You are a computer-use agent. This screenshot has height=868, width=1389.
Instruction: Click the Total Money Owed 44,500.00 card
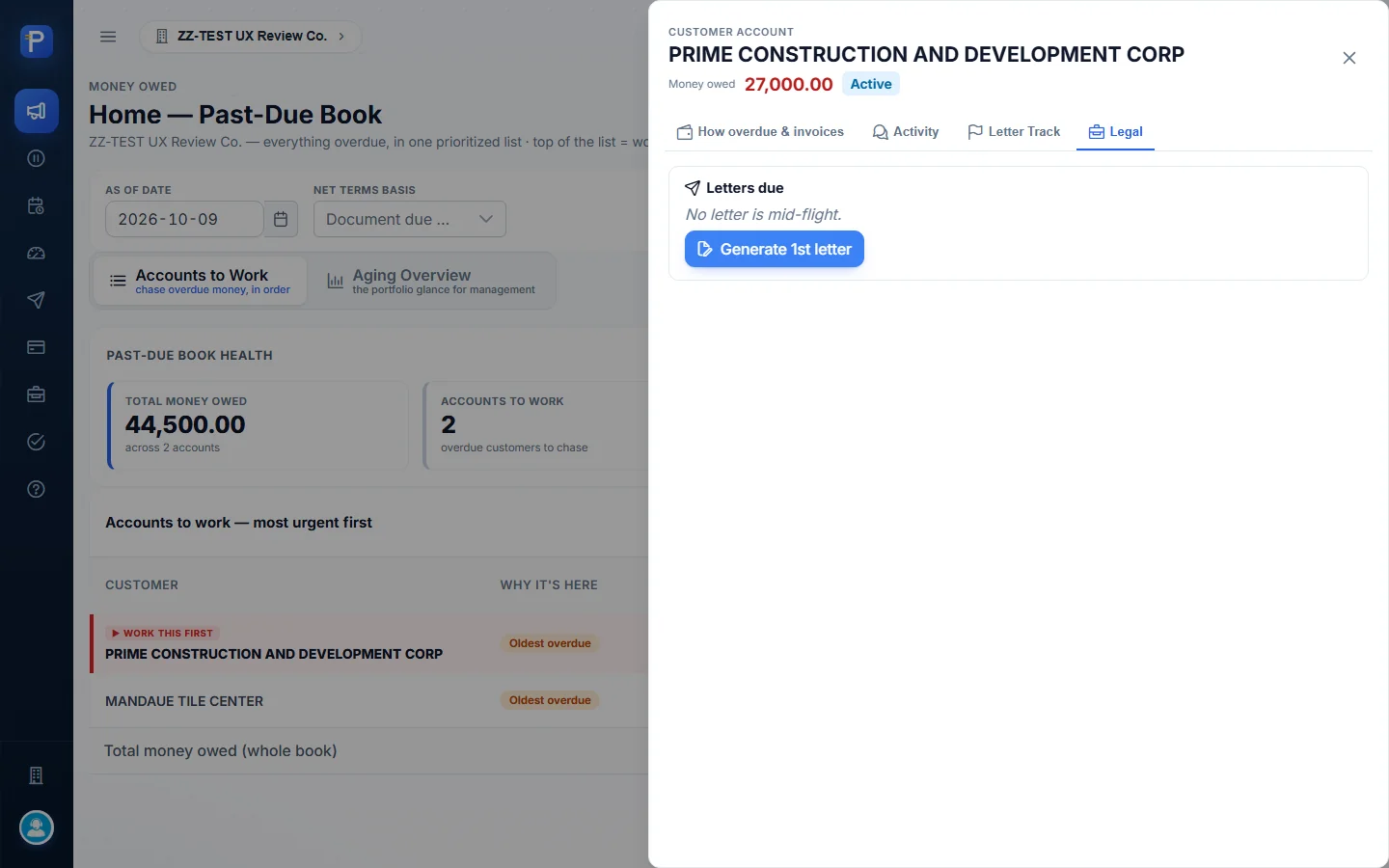tap(258, 425)
